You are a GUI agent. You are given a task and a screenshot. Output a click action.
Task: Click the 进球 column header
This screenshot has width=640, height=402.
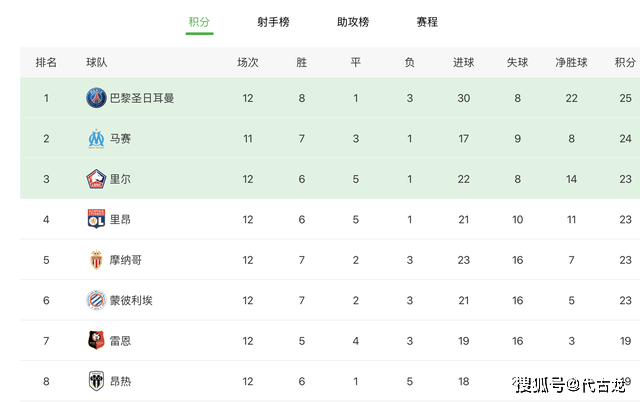click(463, 62)
